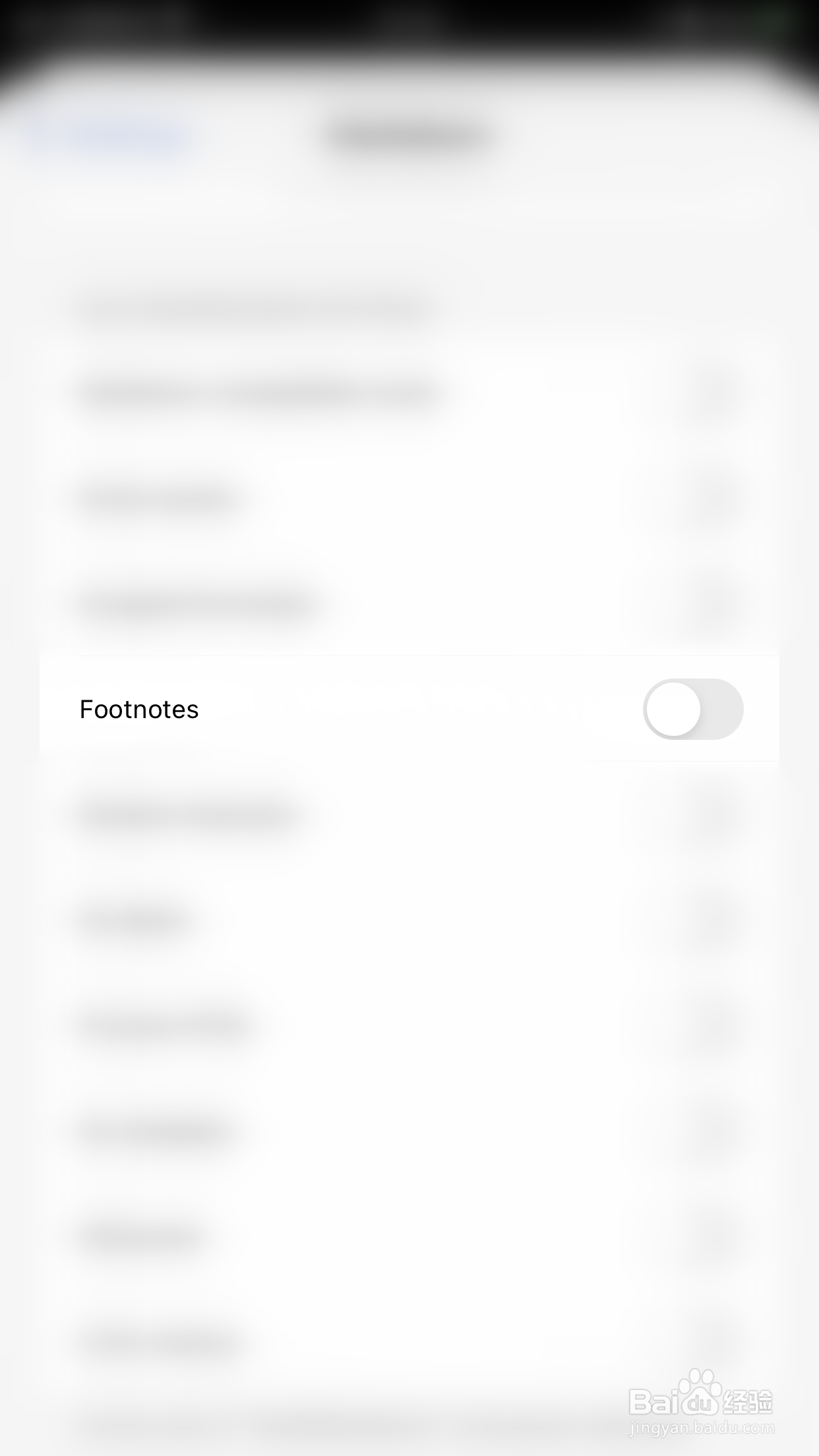The height and width of the screenshot is (1456, 819).
Task: Tap the white knob of the Footnotes switch
Action: (673, 709)
